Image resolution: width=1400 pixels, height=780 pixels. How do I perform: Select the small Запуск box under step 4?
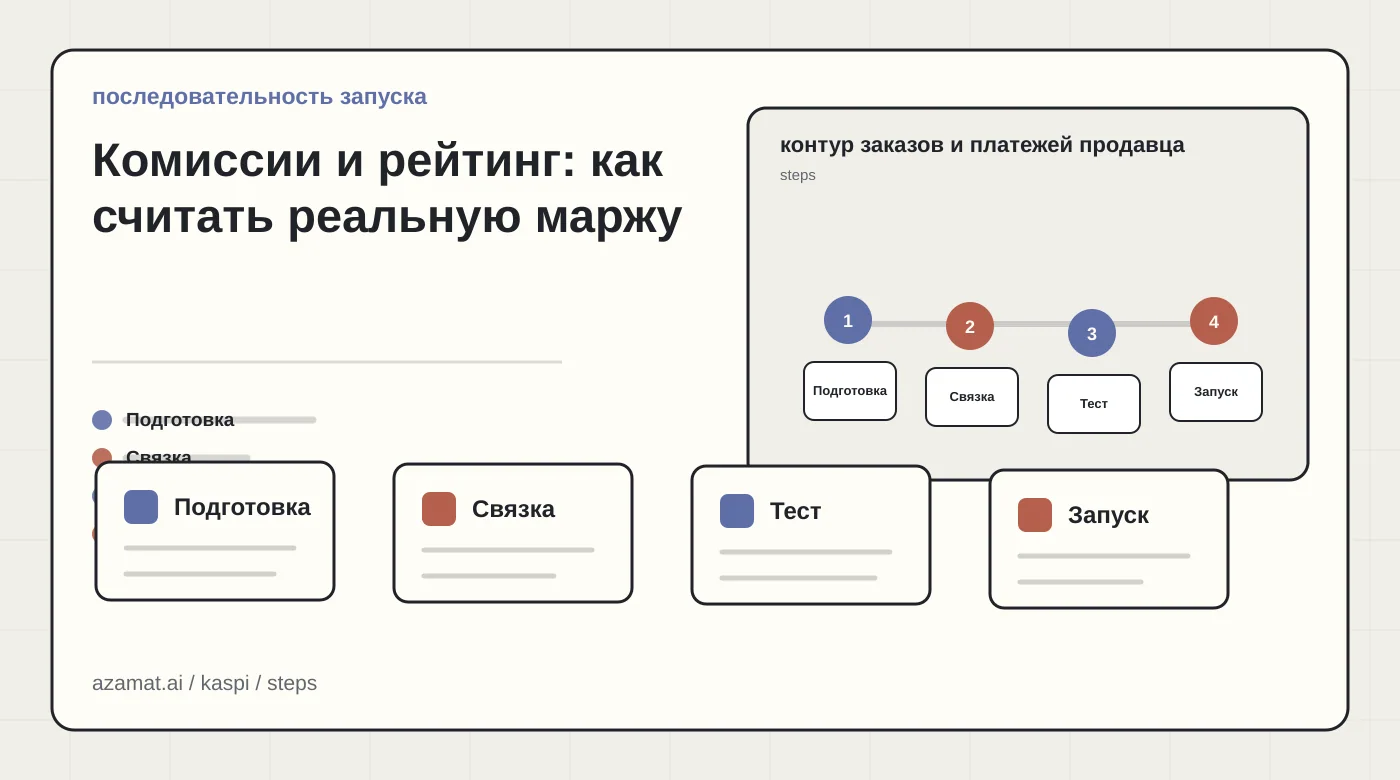pos(1216,392)
